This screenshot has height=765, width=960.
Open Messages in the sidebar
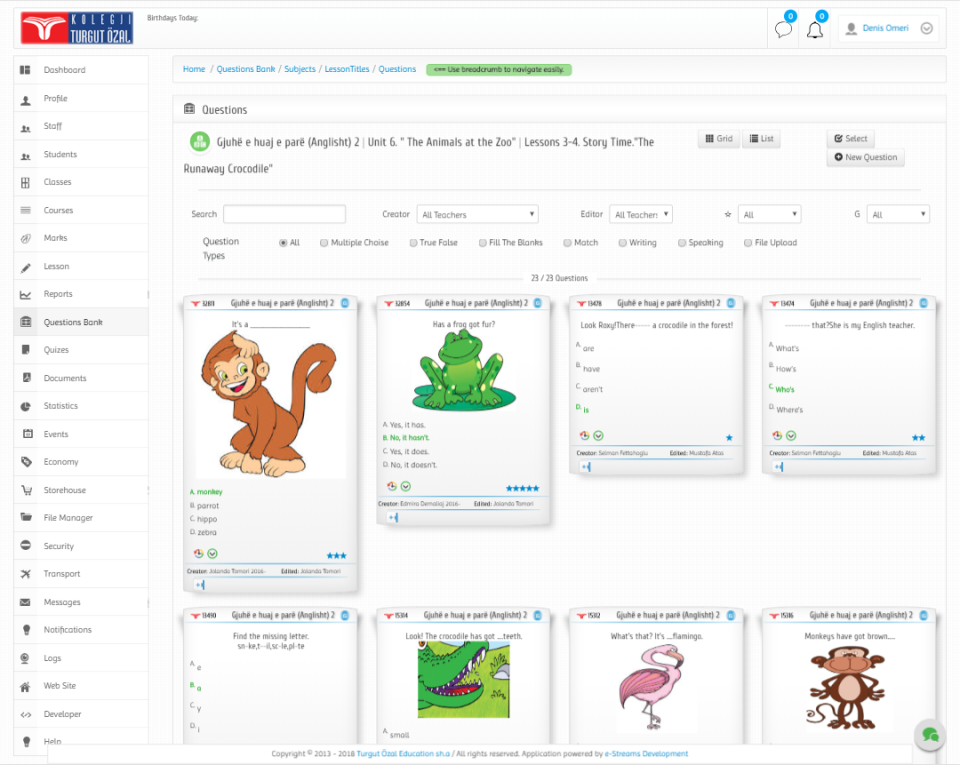point(81,602)
